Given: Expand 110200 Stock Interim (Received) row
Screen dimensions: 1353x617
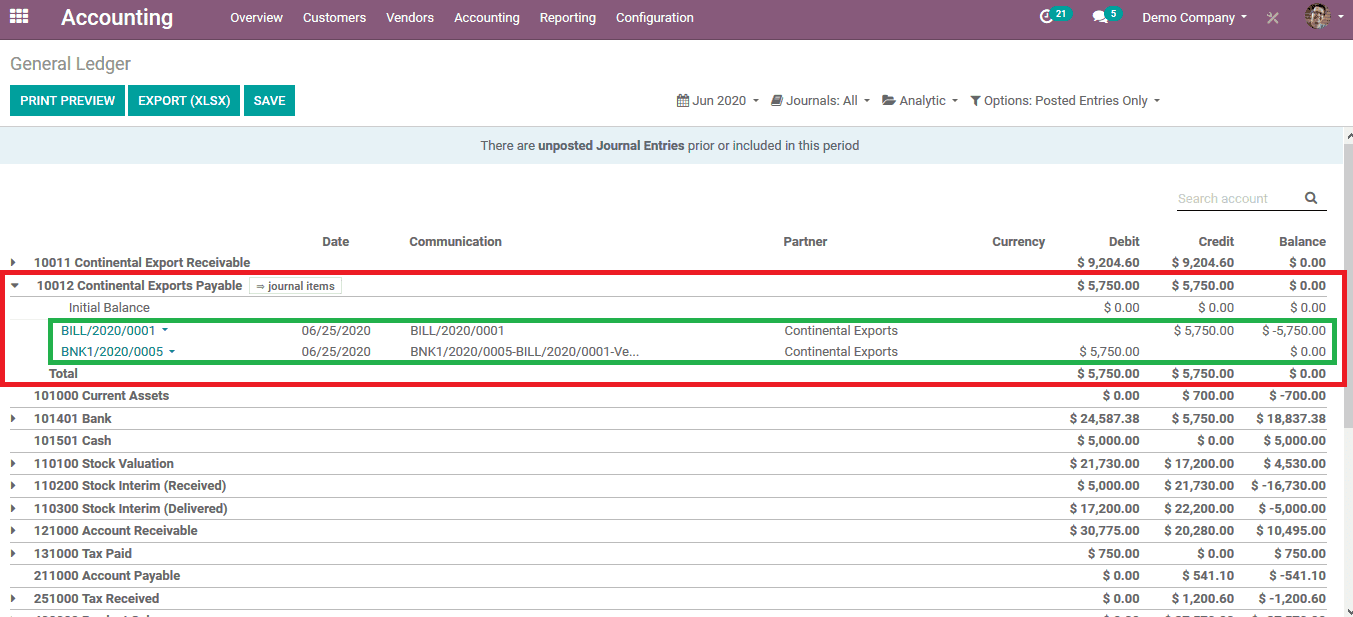Looking at the screenshot, I should tap(13, 486).
